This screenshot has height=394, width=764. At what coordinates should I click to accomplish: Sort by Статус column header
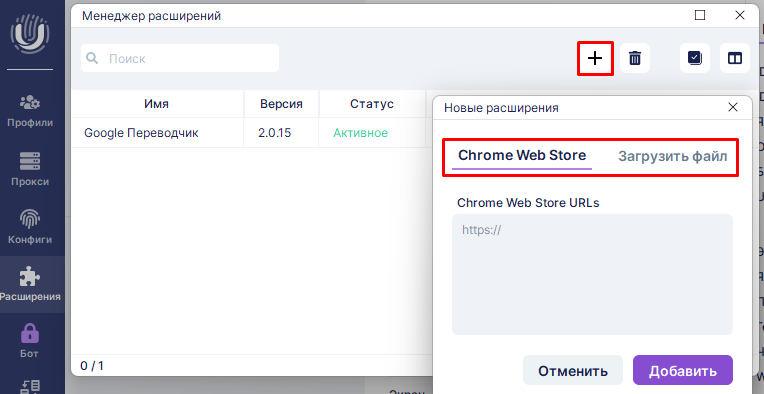coord(372,104)
